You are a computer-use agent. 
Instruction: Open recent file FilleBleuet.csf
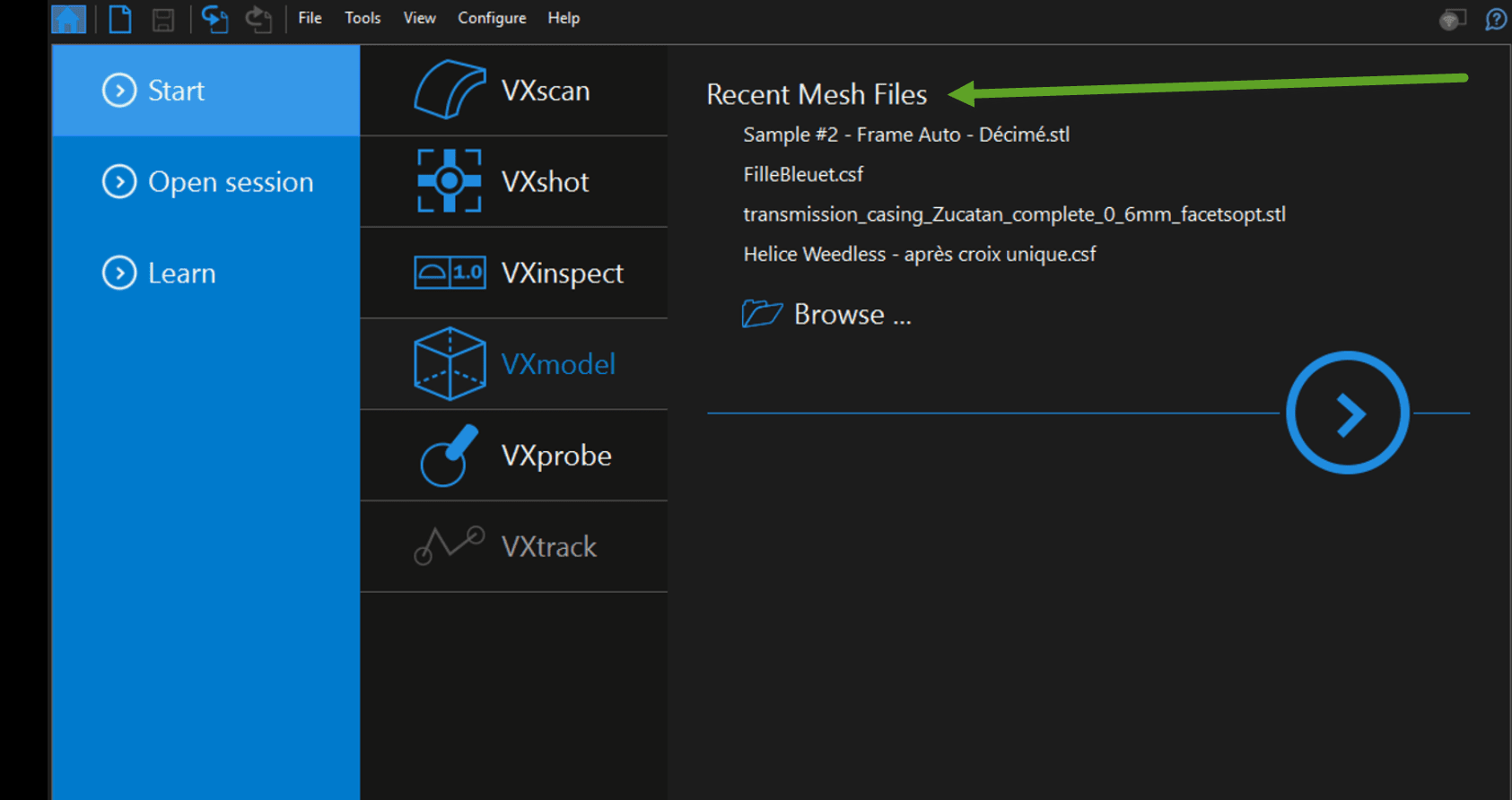(803, 174)
